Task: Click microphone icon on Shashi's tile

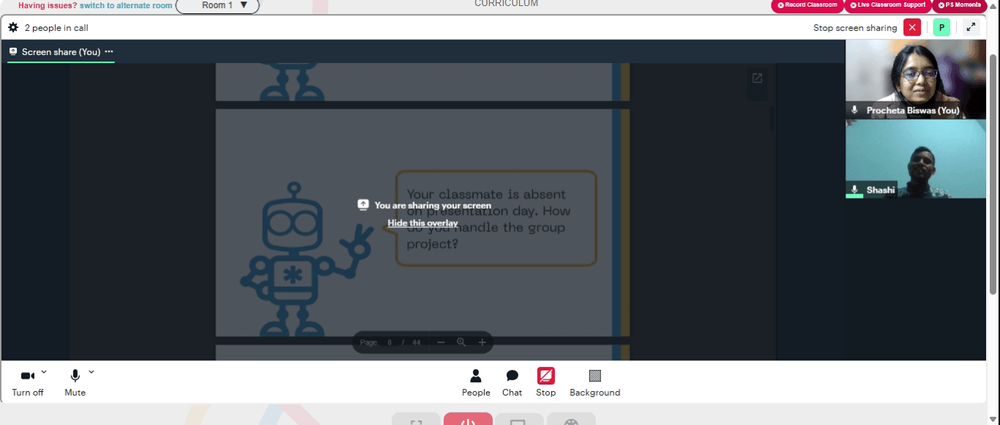Action: [x=855, y=190]
